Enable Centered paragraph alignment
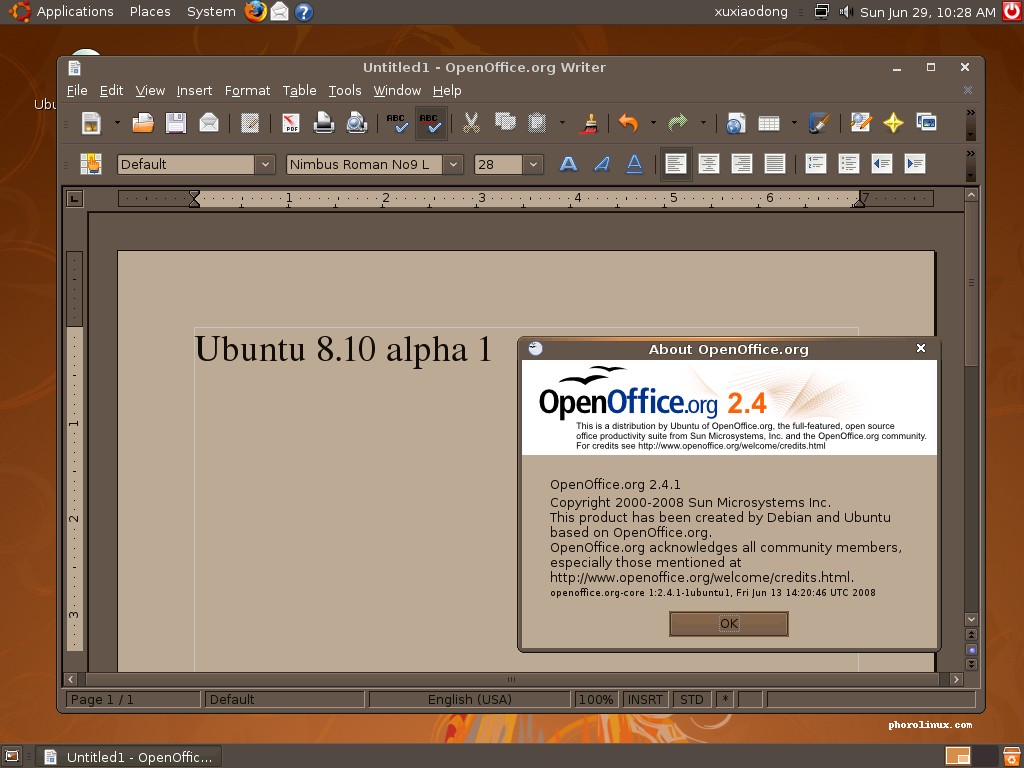 click(709, 164)
